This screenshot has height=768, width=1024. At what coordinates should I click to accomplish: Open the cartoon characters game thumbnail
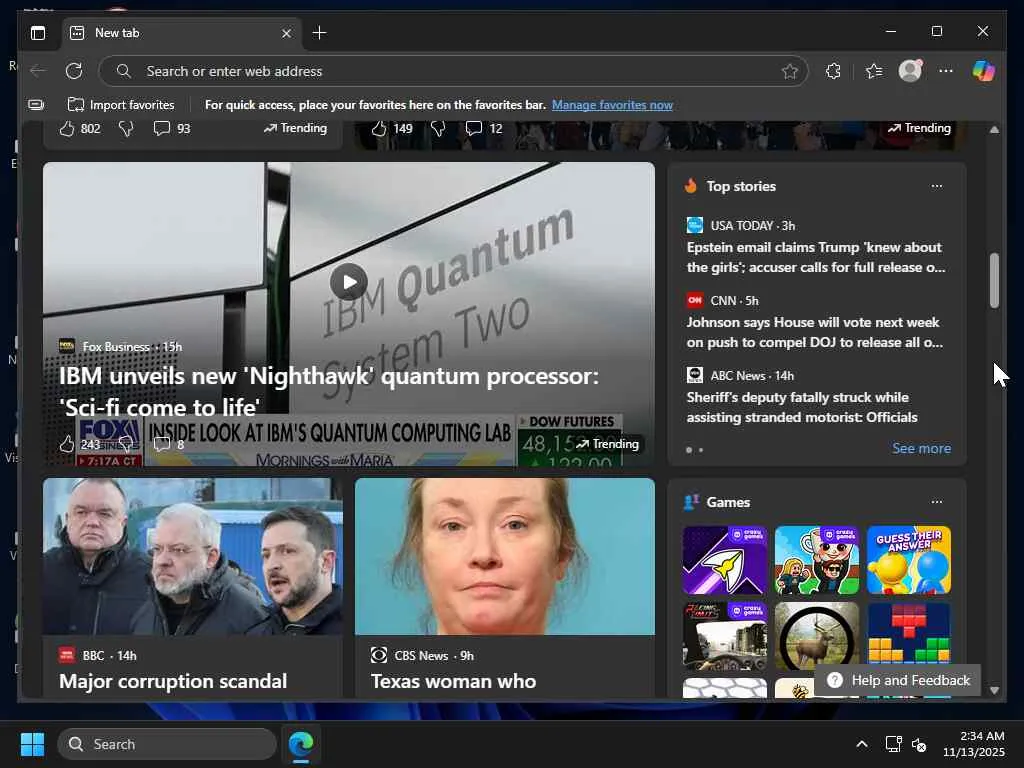[x=817, y=560]
